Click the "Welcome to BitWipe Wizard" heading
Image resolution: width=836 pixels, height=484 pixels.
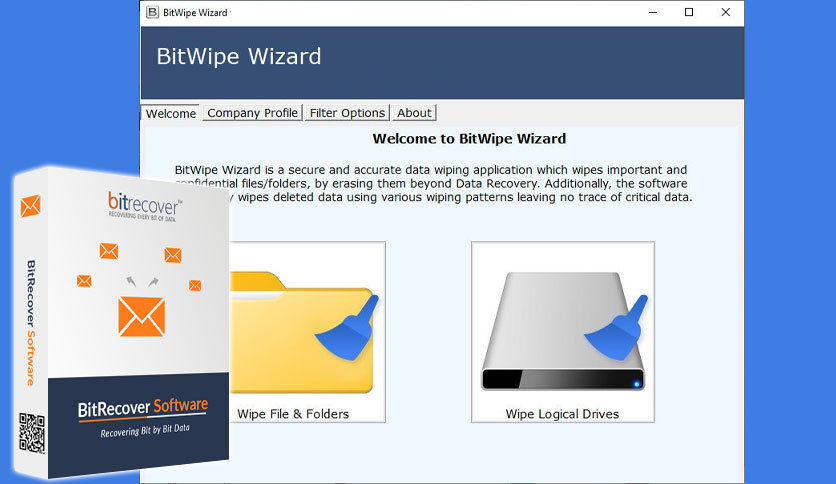(469, 139)
